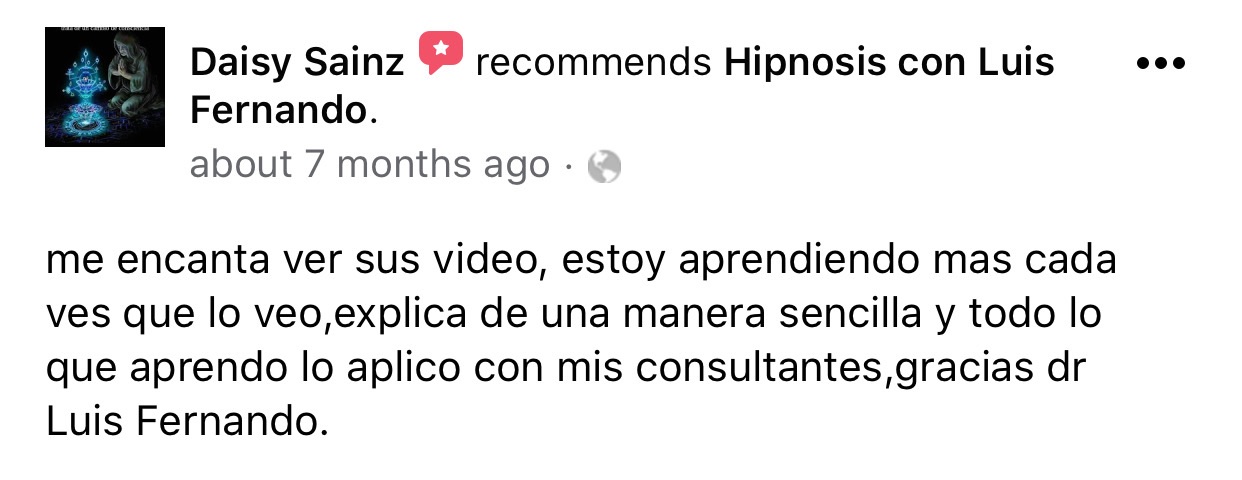Screen dimensions: 1242x480
Task: Visit the Hipnosis con Luis page link
Action: 889,63
